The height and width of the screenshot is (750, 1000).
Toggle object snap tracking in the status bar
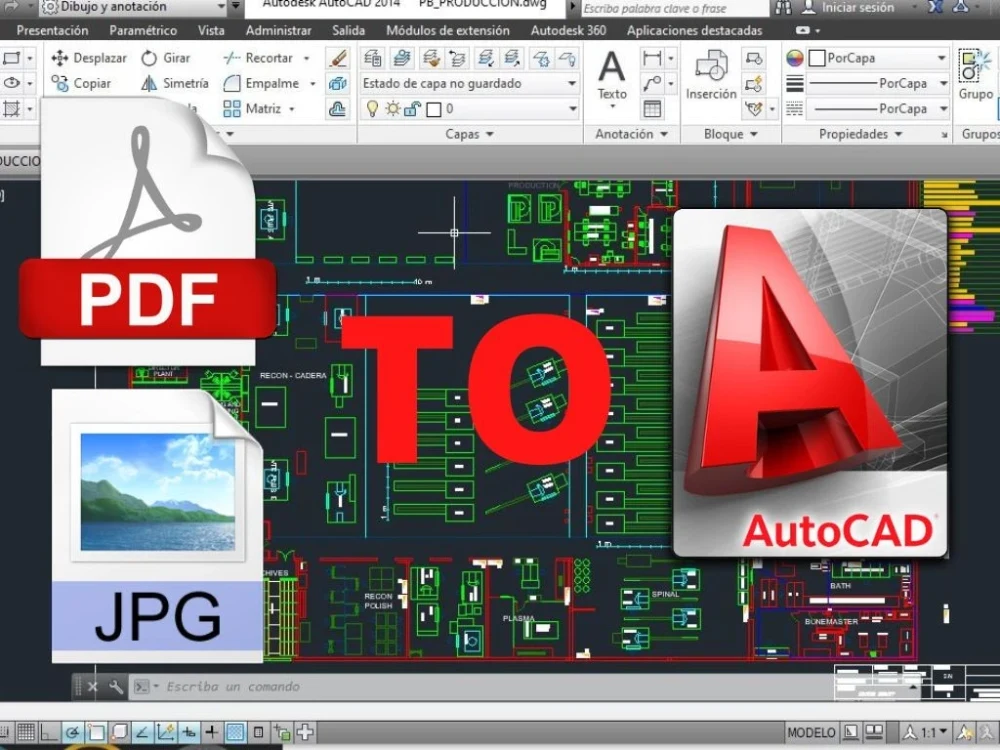pos(142,732)
